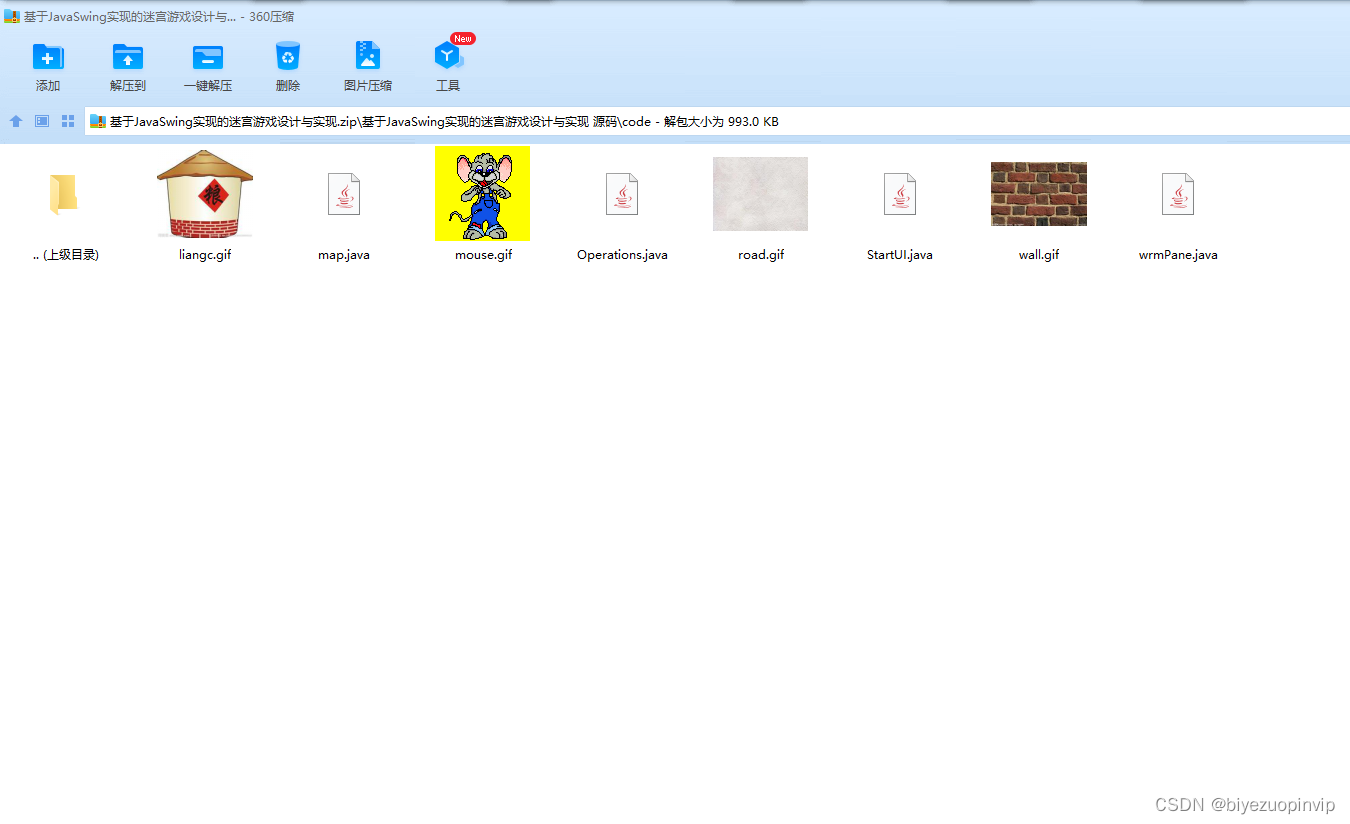Open the 工具 (Tools) icon with New badge
Screen dimensions: 1350x824
(x=448, y=56)
